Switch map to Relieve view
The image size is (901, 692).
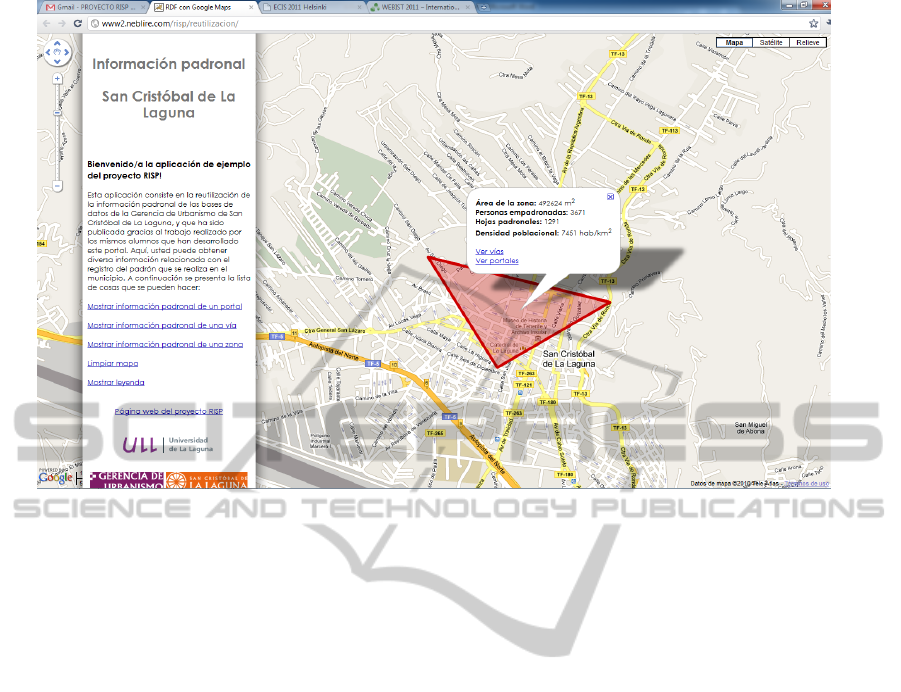point(807,43)
